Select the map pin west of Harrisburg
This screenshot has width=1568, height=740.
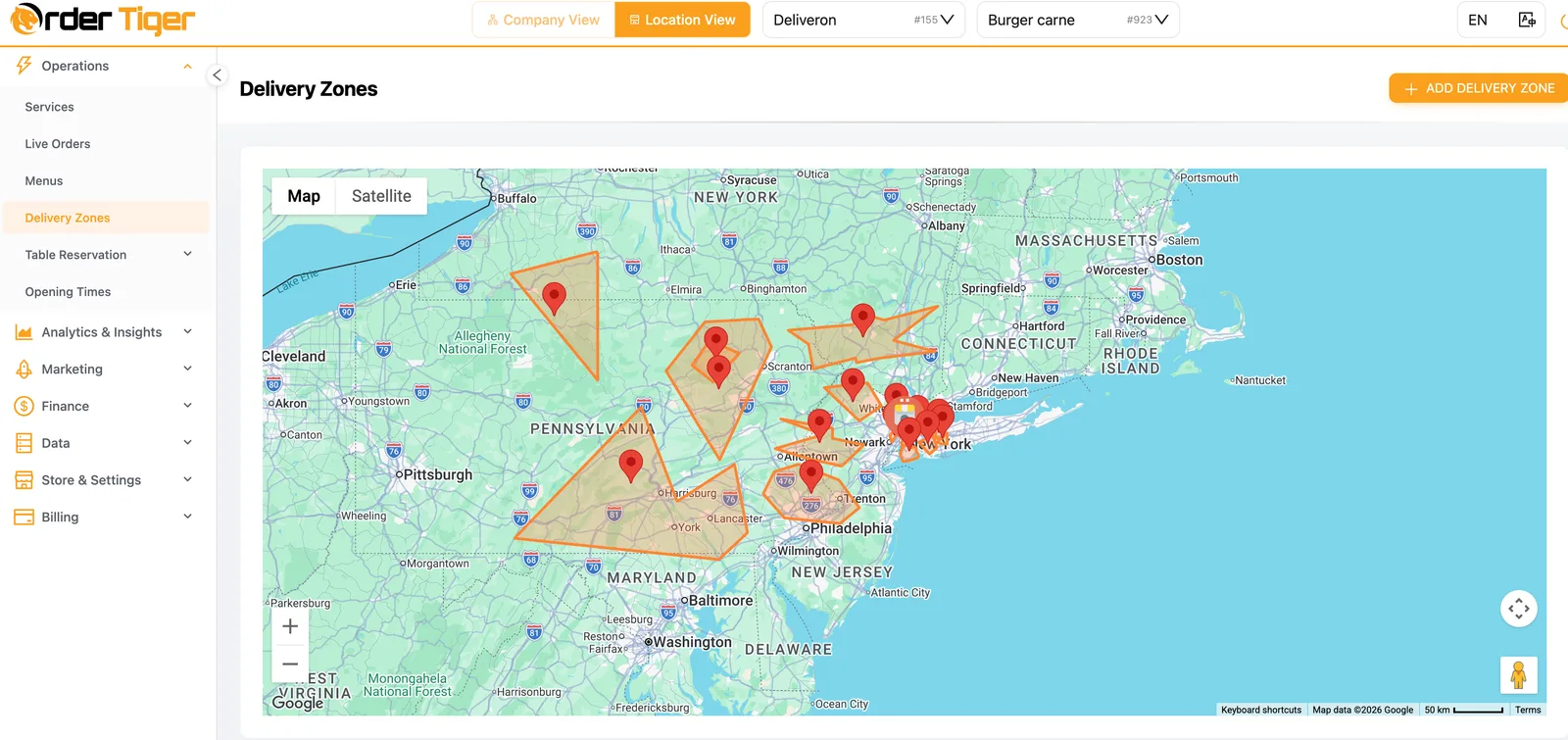pyautogui.click(x=631, y=465)
